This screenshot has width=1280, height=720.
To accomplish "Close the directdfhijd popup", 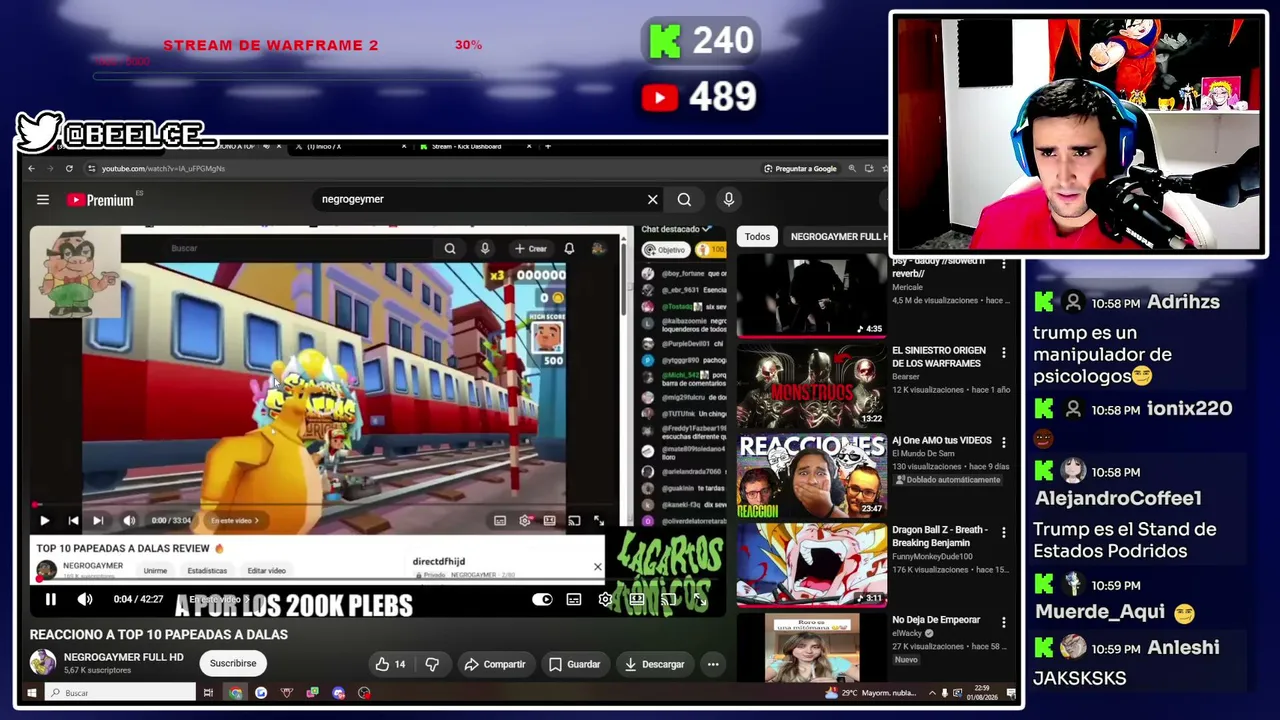I will click(x=598, y=567).
